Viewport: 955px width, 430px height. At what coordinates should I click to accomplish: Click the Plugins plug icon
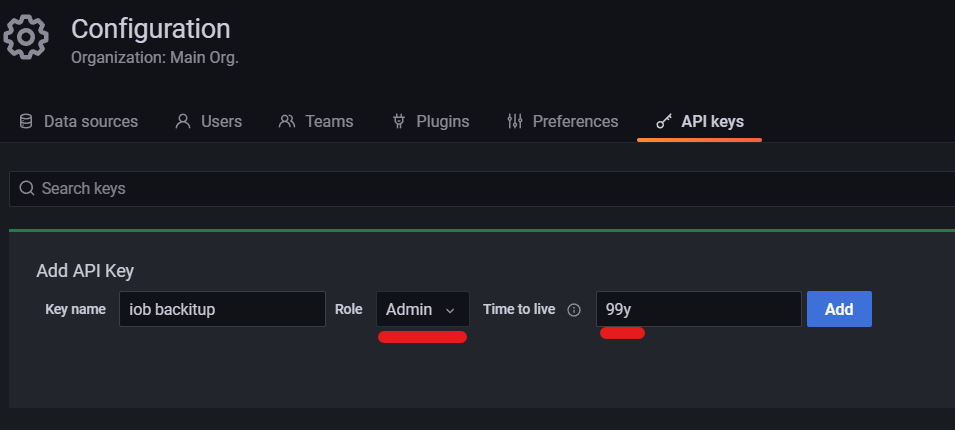coord(398,122)
